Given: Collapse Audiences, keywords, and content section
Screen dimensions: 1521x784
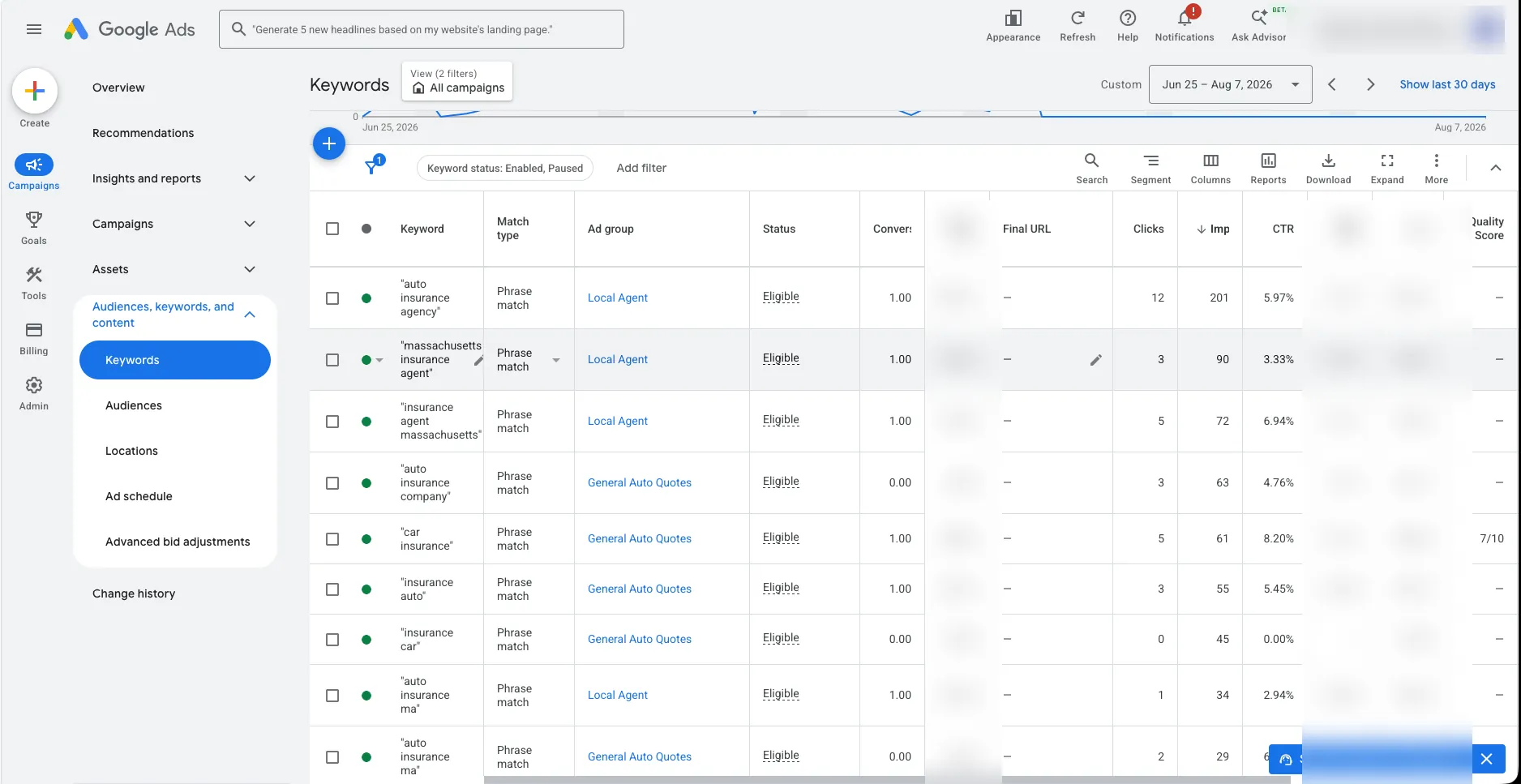Looking at the screenshot, I should [x=250, y=315].
